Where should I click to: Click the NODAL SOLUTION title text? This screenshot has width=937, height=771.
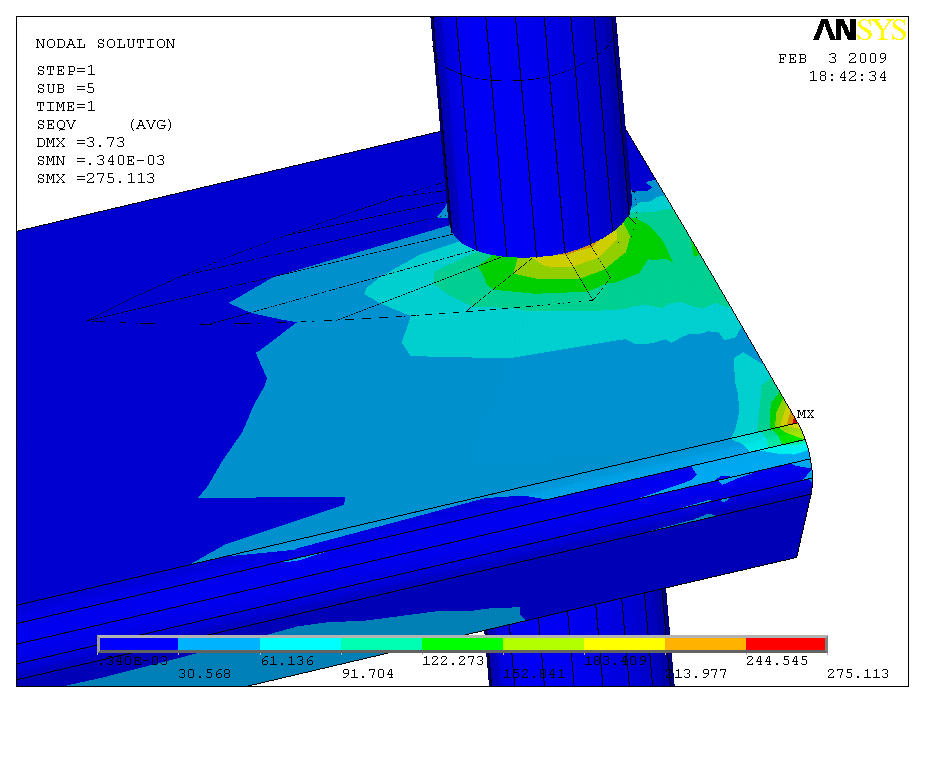(105, 44)
